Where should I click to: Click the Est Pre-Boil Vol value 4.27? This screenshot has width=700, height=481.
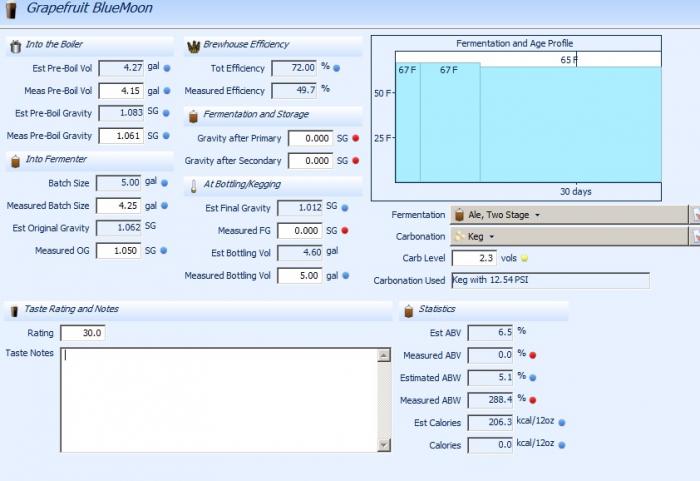[121, 68]
